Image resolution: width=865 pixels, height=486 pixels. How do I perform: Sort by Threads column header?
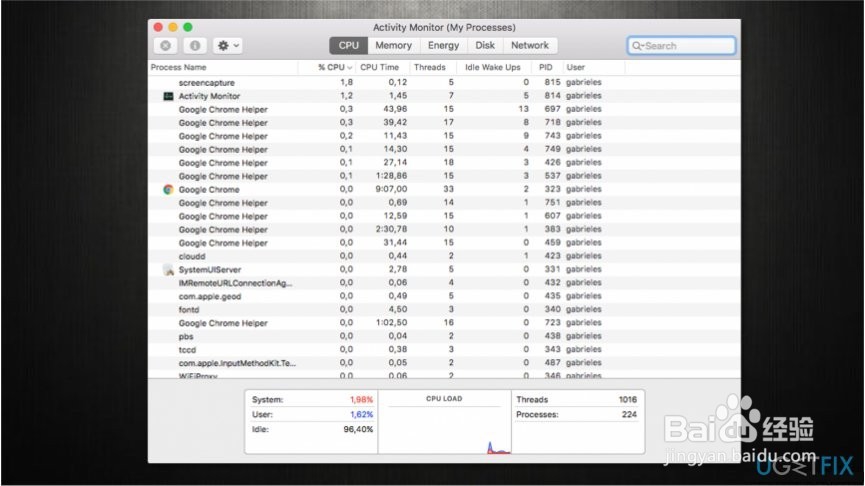[x=432, y=67]
